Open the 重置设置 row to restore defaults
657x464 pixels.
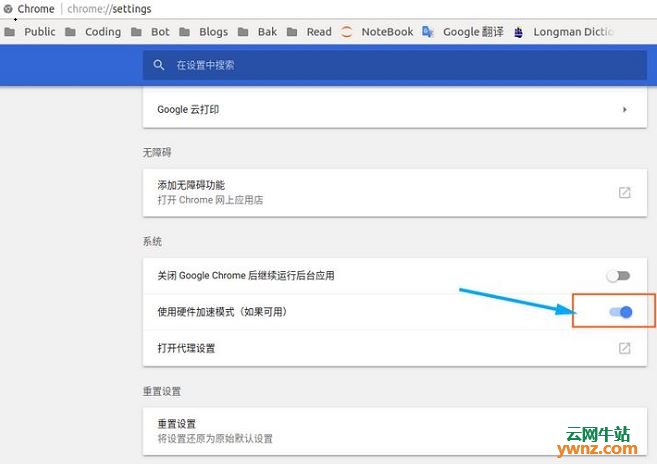395,431
